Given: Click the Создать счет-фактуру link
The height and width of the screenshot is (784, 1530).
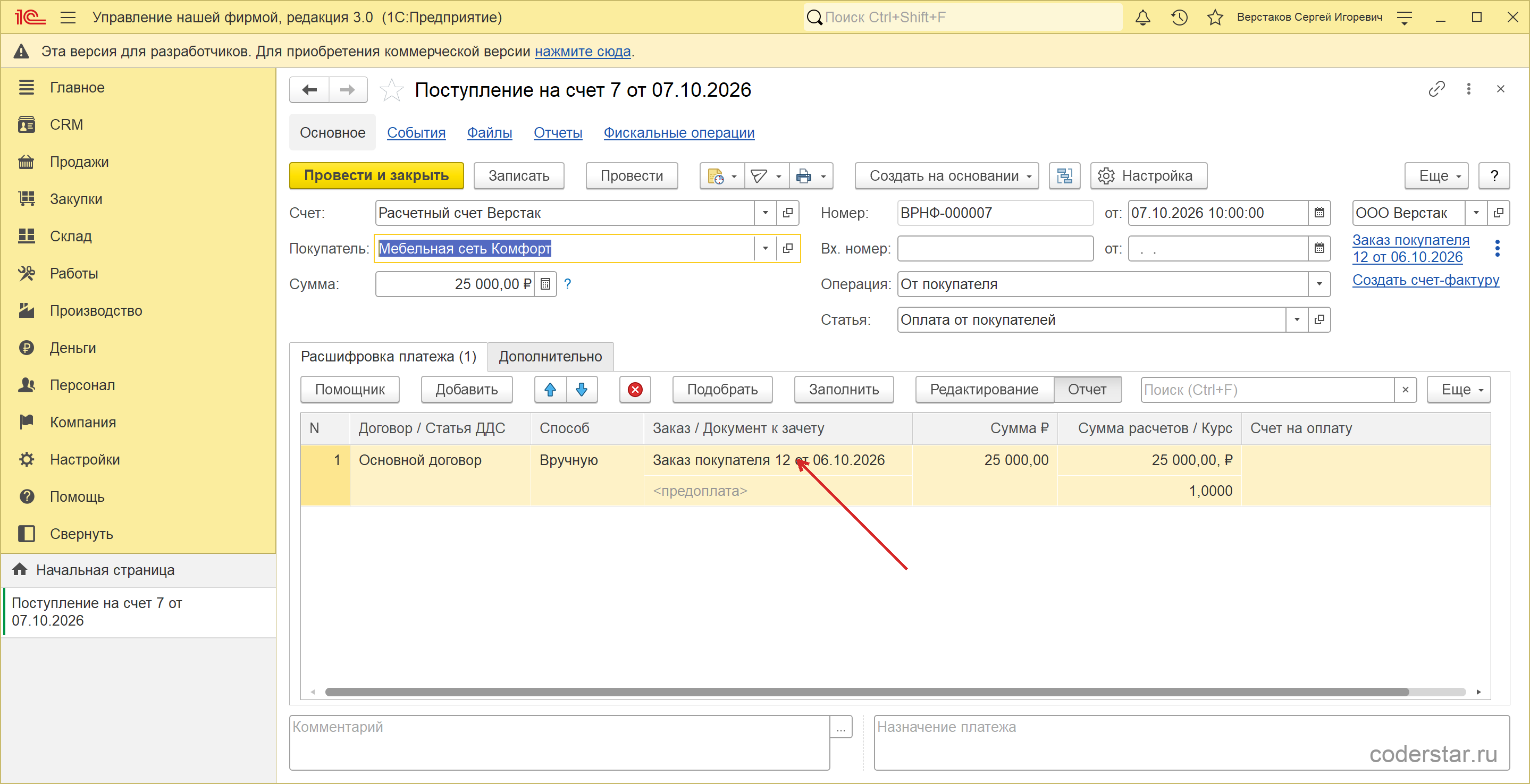Looking at the screenshot, I should pyautogui.click(x=1425, y=280).
